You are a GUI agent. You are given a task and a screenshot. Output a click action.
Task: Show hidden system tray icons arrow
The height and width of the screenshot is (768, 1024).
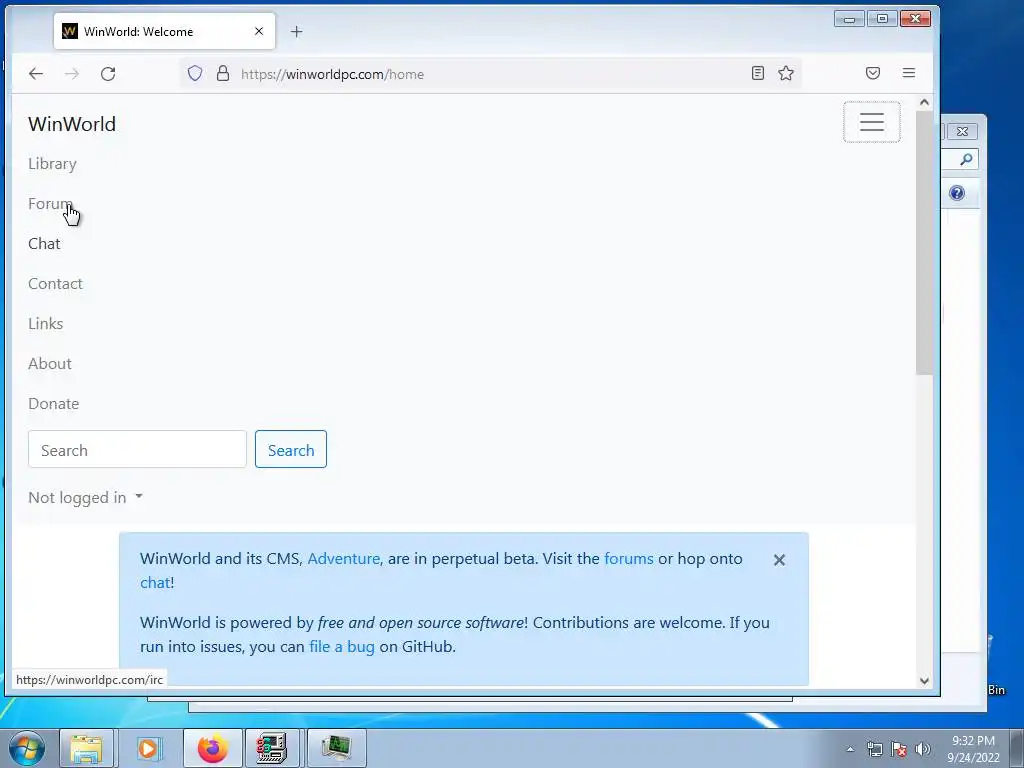pyautogui.click(x=850, y=750)
